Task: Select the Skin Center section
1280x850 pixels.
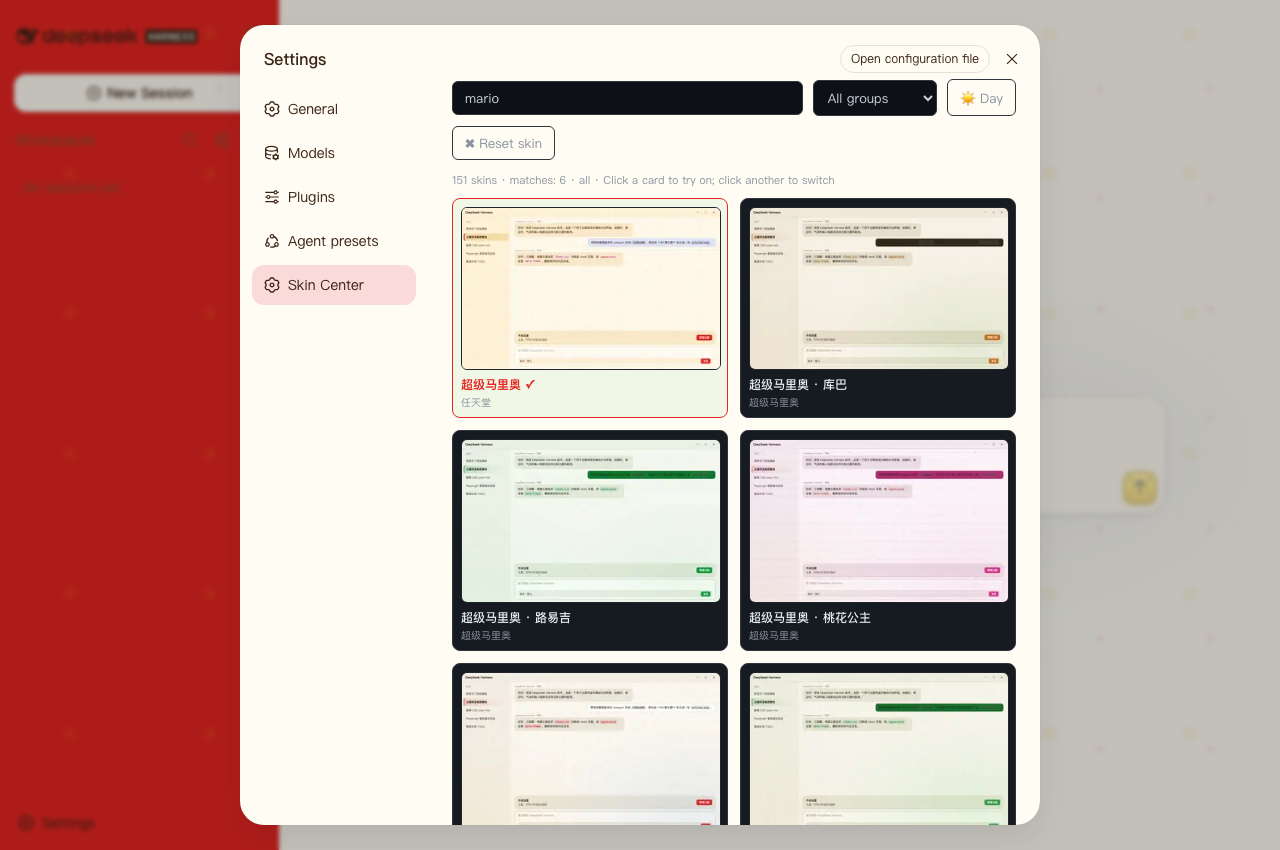Action: click(x=334, y=285)
